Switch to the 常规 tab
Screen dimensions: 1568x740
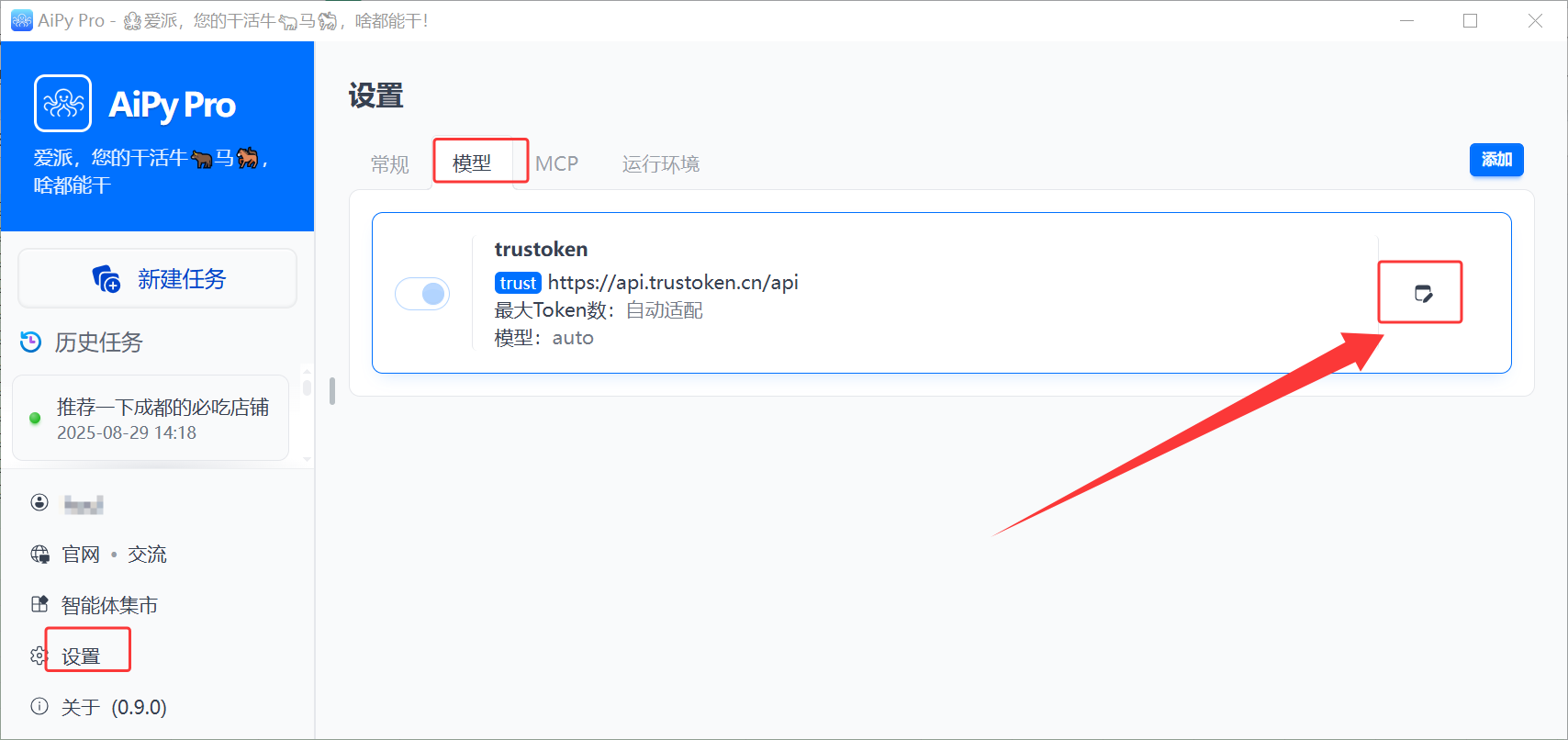[389, 164]
